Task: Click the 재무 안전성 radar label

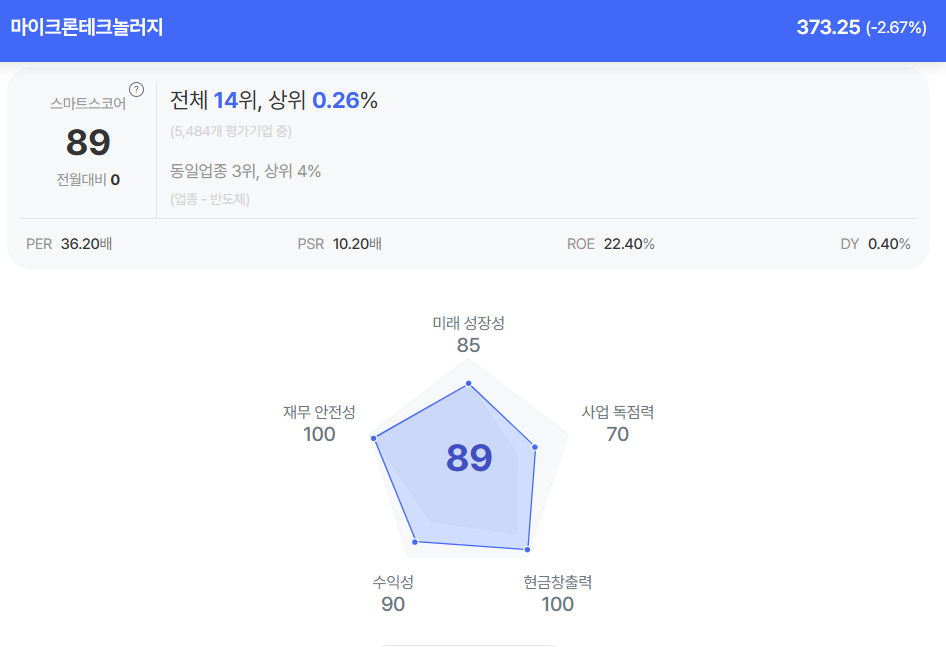Action: (319, 412)
